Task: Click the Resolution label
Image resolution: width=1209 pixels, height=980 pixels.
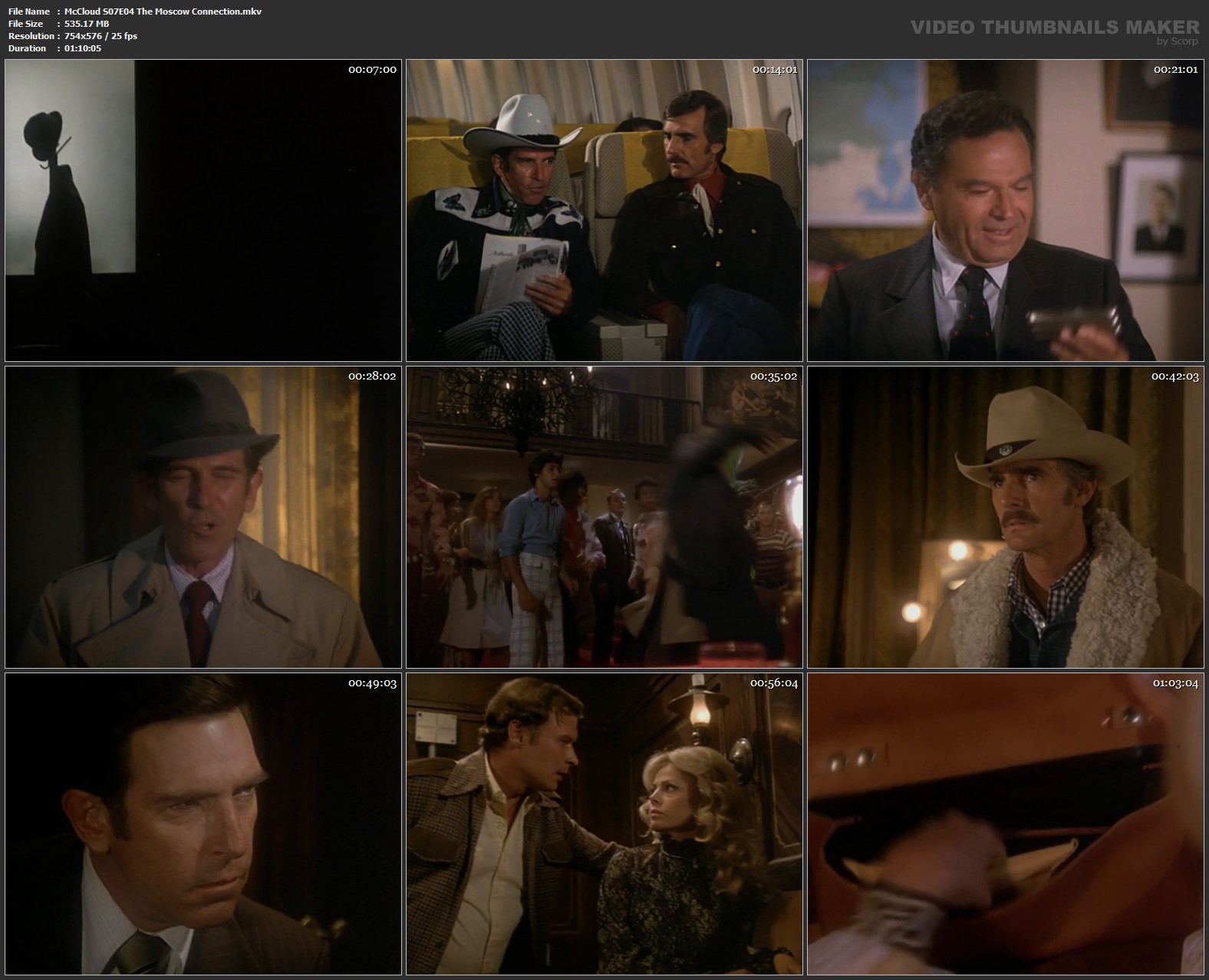Action: [31, 36]
